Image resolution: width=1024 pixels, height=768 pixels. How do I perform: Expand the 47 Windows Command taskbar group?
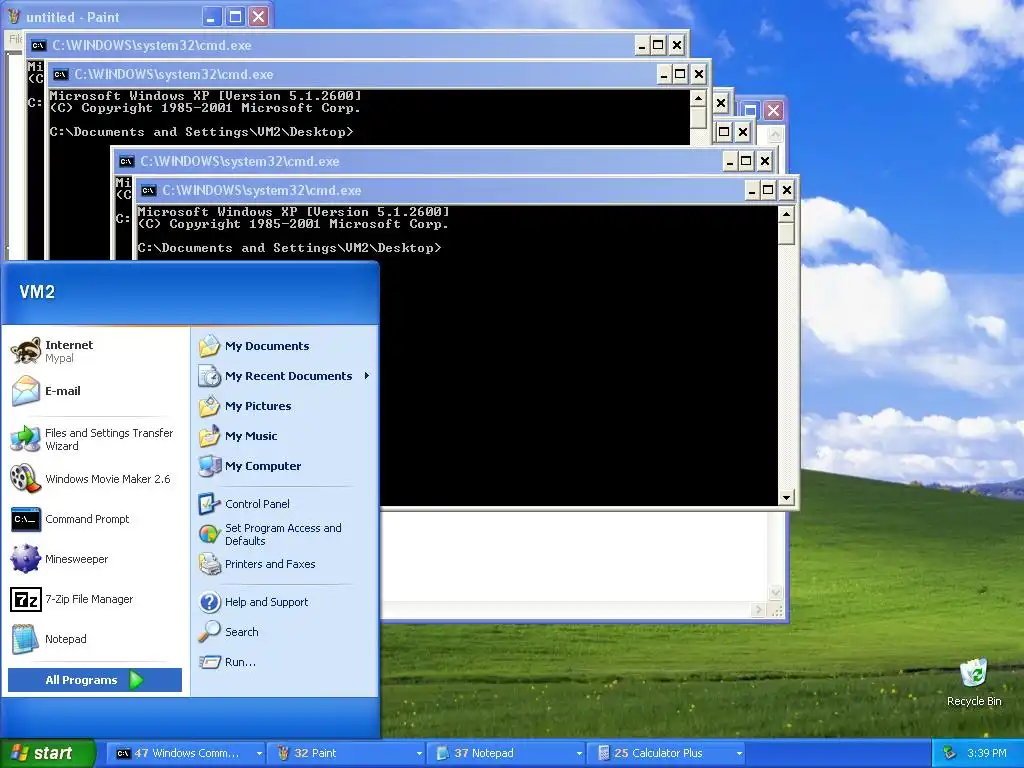185,753
